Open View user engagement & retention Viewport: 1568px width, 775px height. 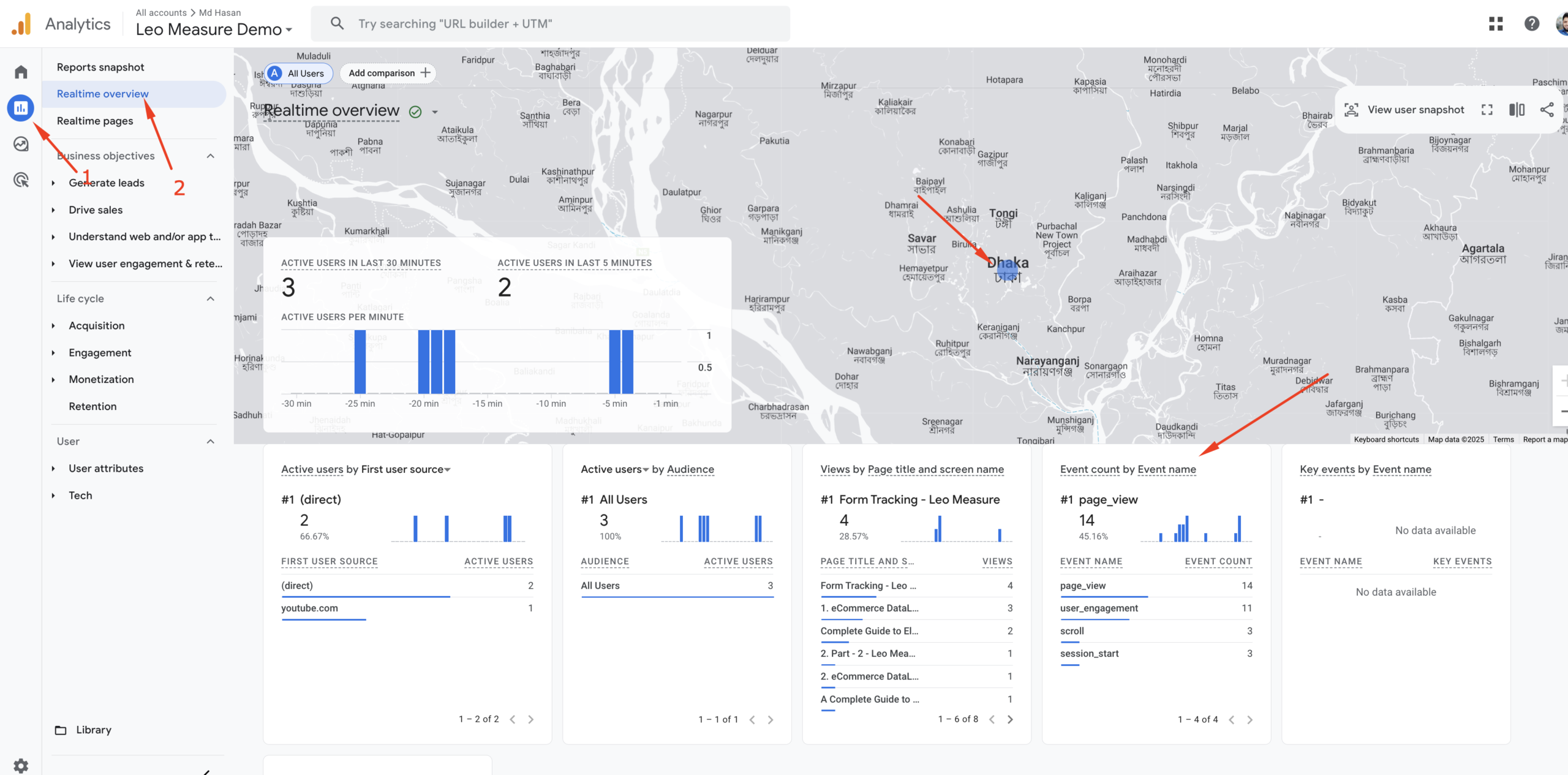point(145,264)
